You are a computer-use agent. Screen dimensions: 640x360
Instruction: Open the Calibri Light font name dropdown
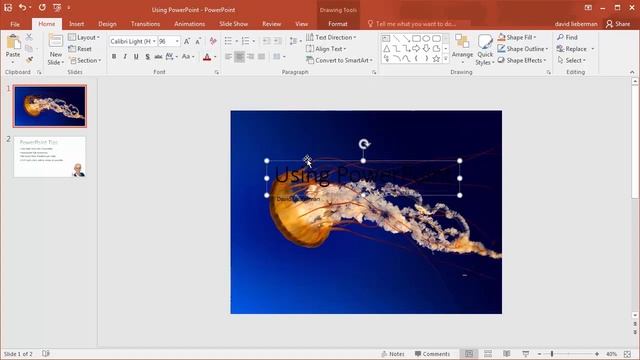[x=154, y=41]
